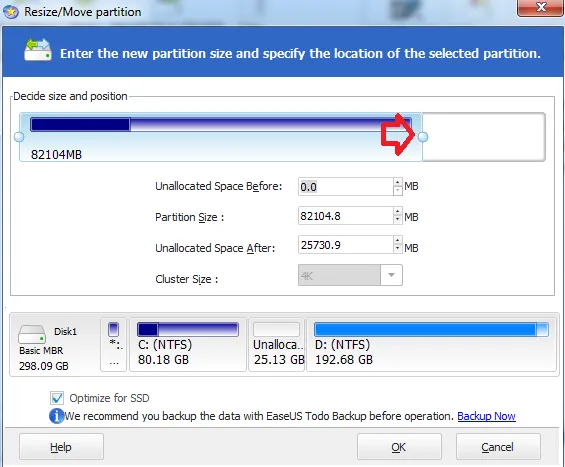The image size is (565, 467).
Task: Click the Optimize for SSD label
Action: click(109, 398)
